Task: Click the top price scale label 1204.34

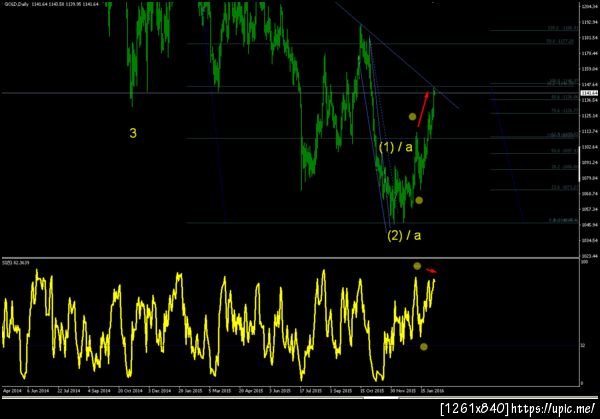Action: click(x=590, y=7)
